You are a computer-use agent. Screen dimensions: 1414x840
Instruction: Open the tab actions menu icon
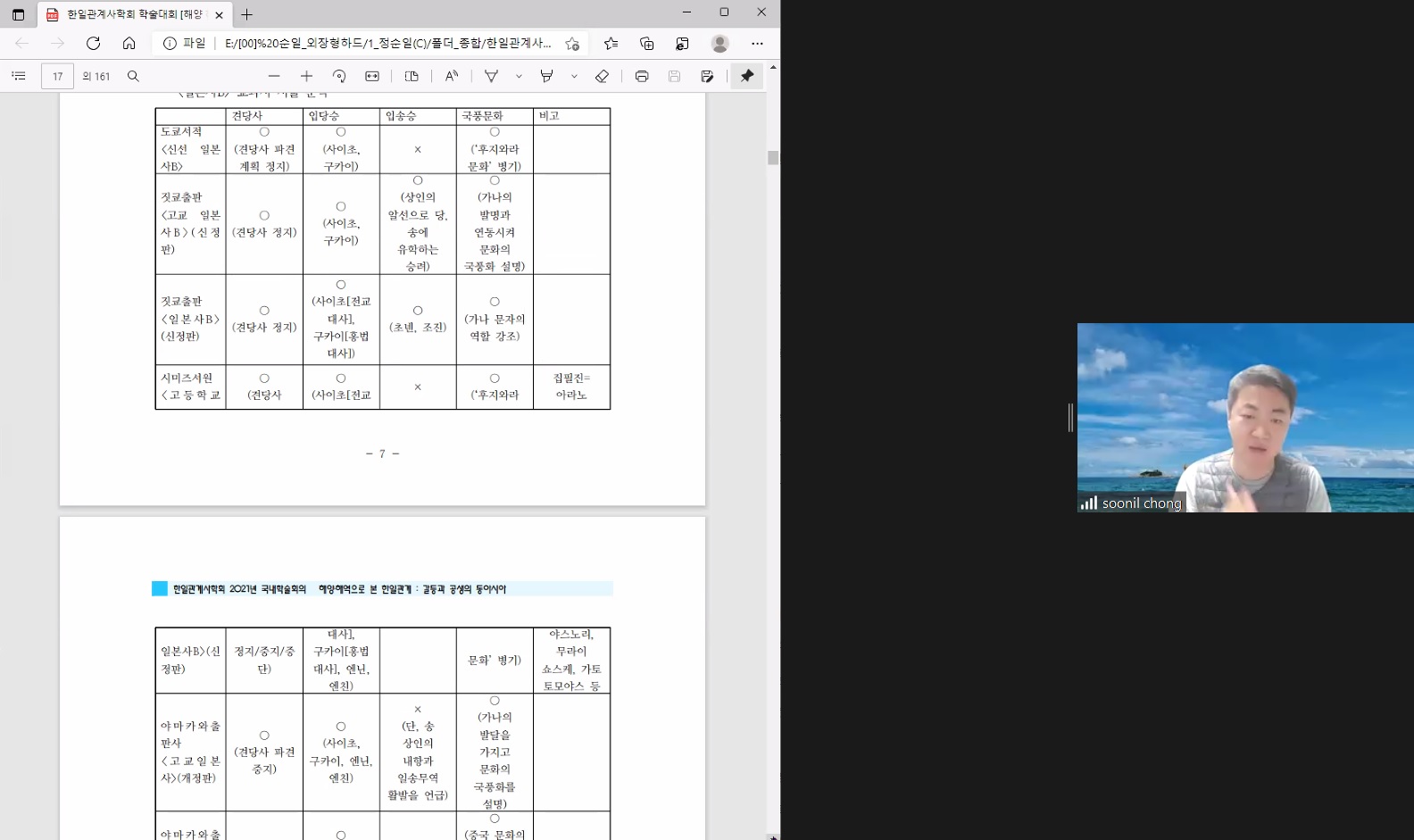18,14
